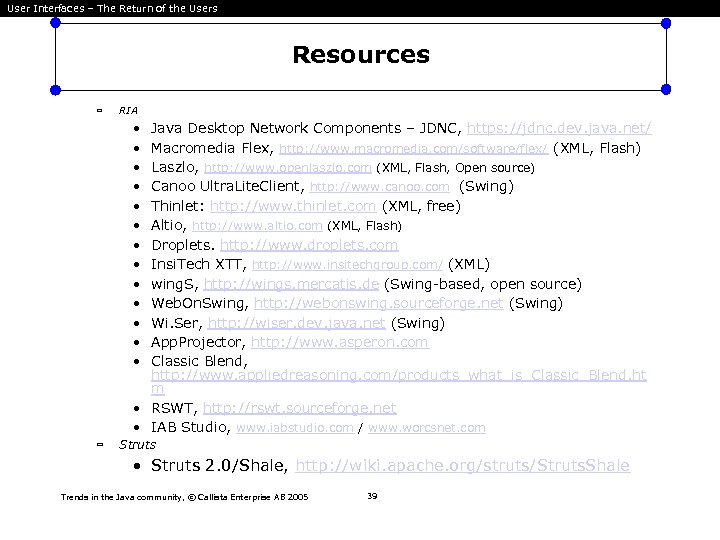
Task: Click slide page number 39
Action: 372,496
